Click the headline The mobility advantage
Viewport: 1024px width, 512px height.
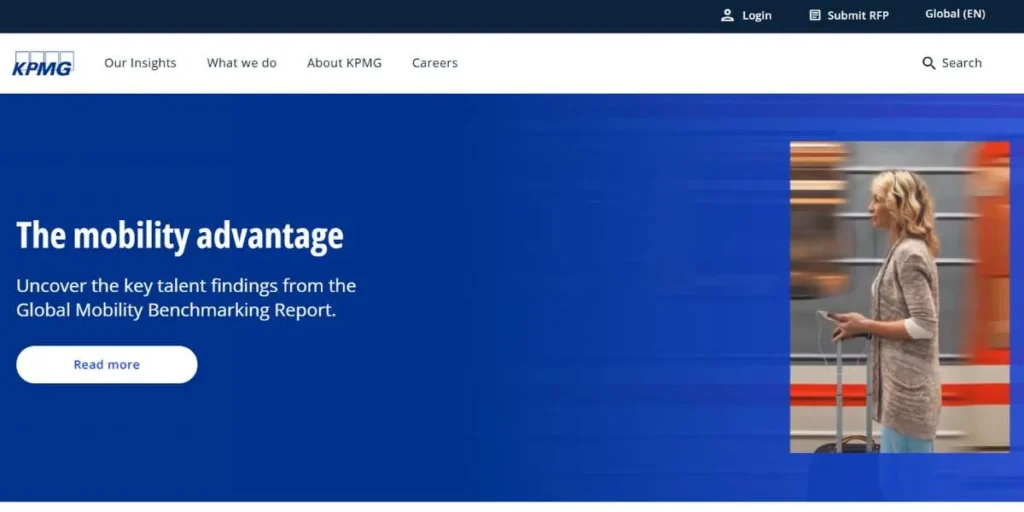click(x=180, y=236)
